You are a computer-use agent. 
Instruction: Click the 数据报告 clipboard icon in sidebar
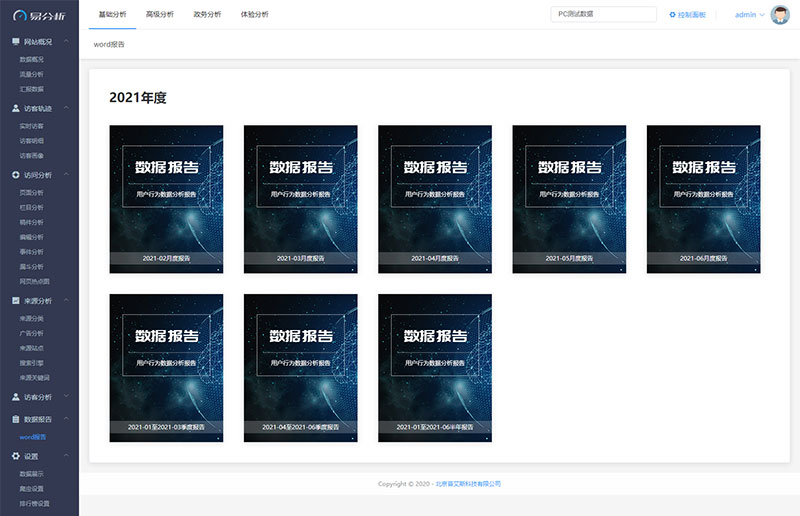[15, 419]
